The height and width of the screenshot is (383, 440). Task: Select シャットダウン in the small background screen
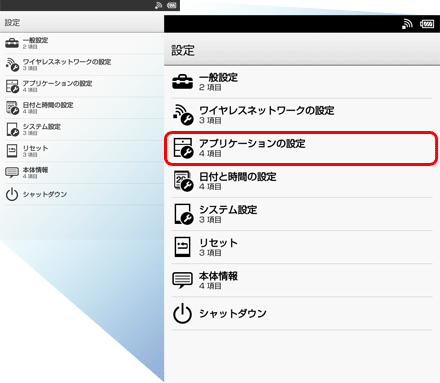pyautogui.click(x=84, y=194)
